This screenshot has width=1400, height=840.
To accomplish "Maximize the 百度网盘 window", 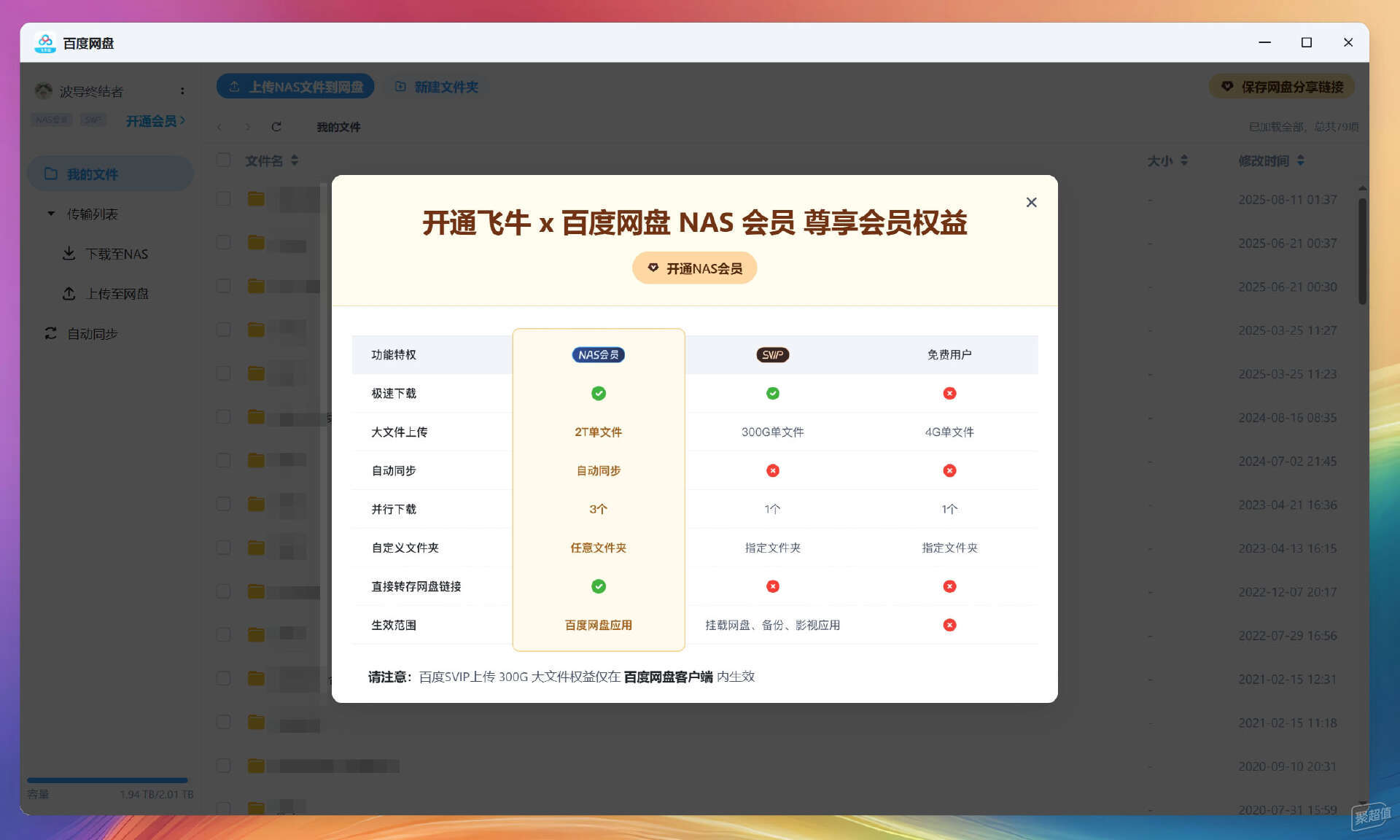I will (x=1307, y=42).
